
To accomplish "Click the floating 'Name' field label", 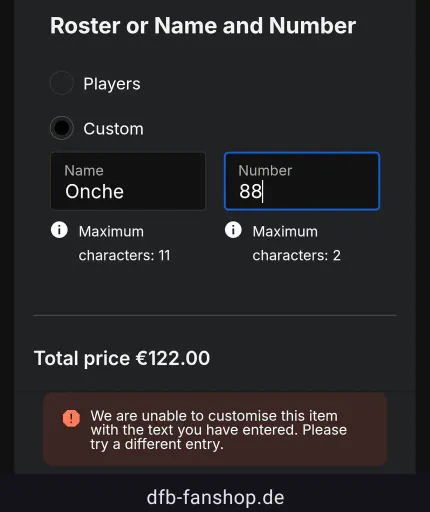I will (84, 171).
